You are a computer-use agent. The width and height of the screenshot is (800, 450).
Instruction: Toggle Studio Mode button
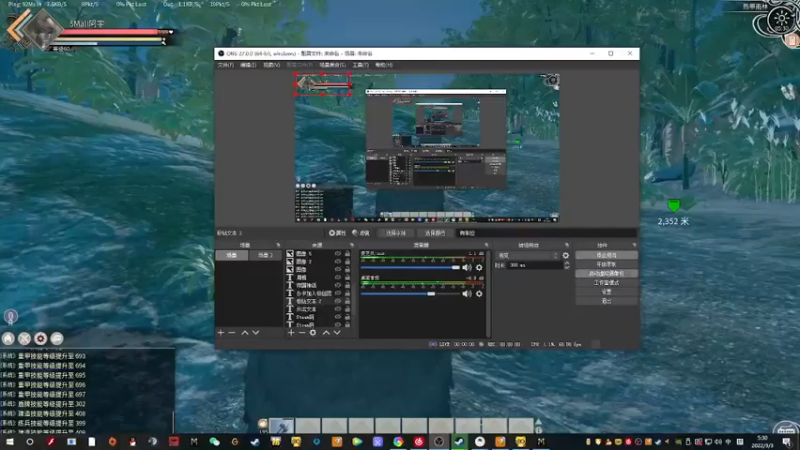click(606, 283)
